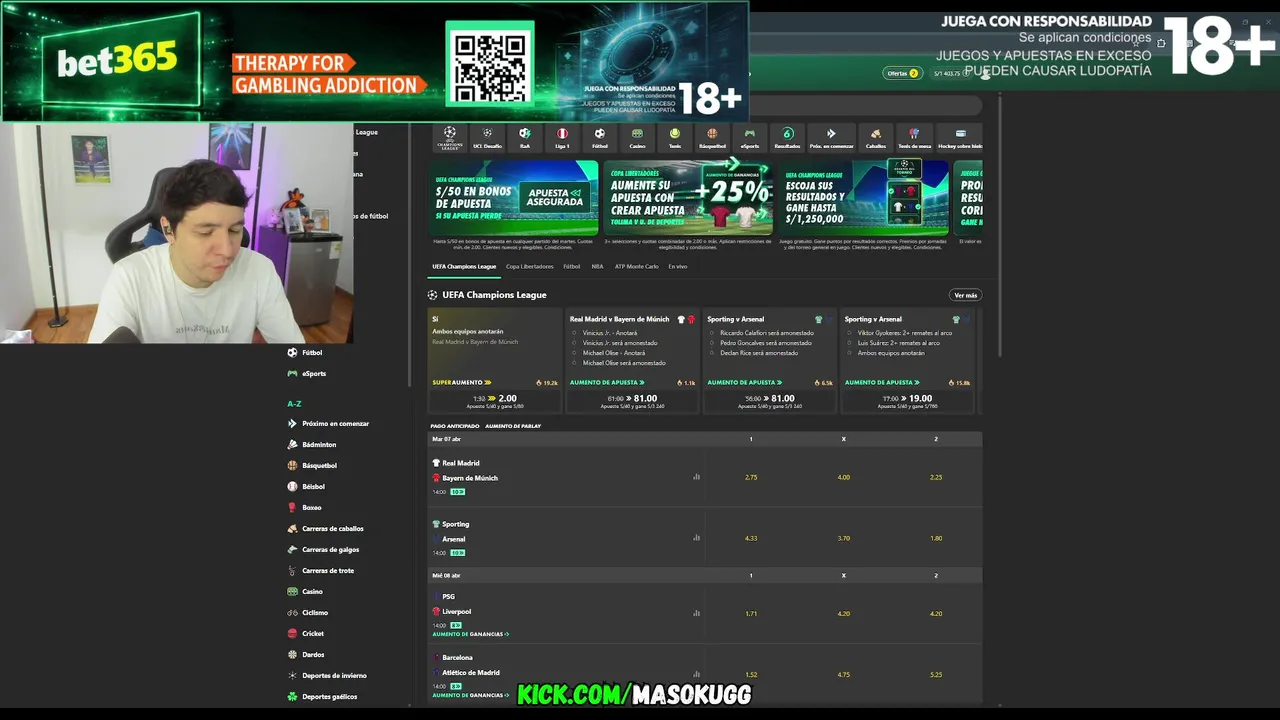Open stats icon for Real Madrid match

[696, 477]
